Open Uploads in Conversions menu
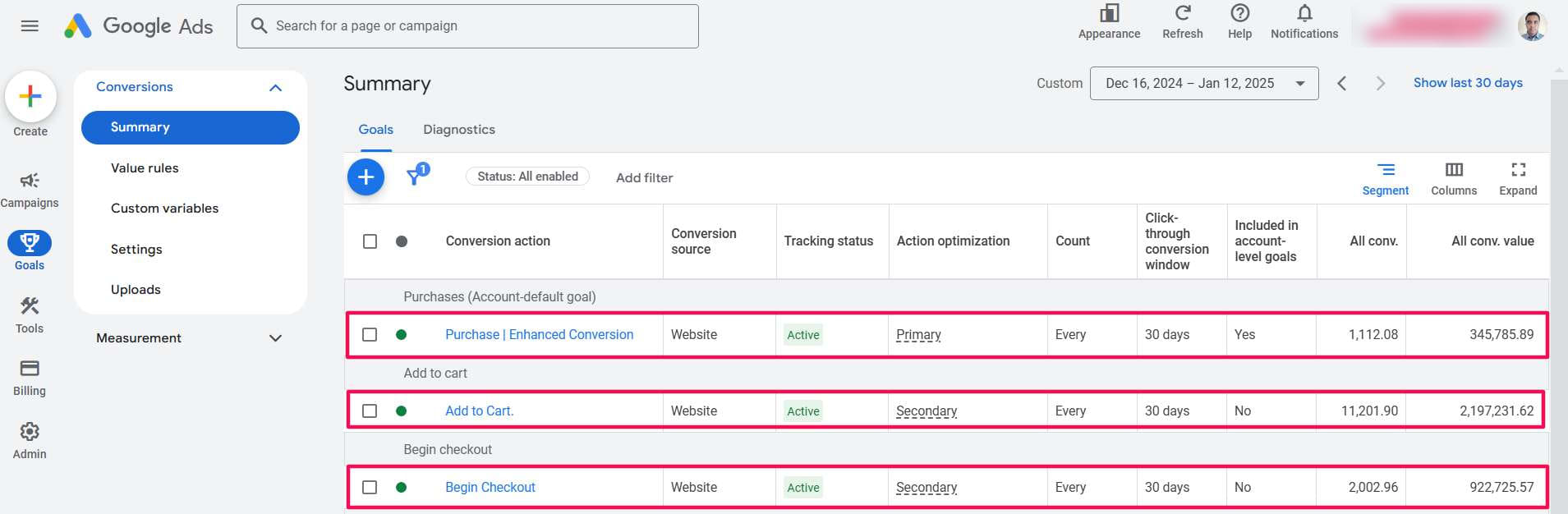This screenshot has width=1568, height=514. tap(136, 289)
